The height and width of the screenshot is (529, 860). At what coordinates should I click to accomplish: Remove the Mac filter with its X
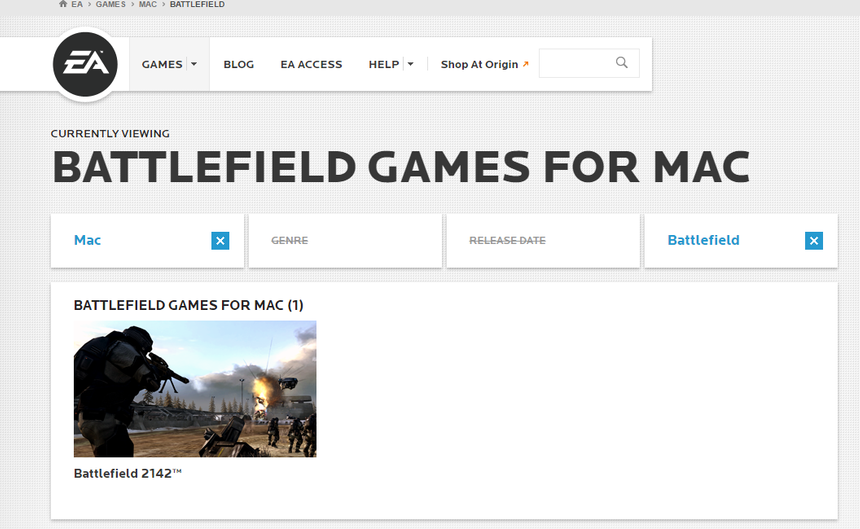220,241
